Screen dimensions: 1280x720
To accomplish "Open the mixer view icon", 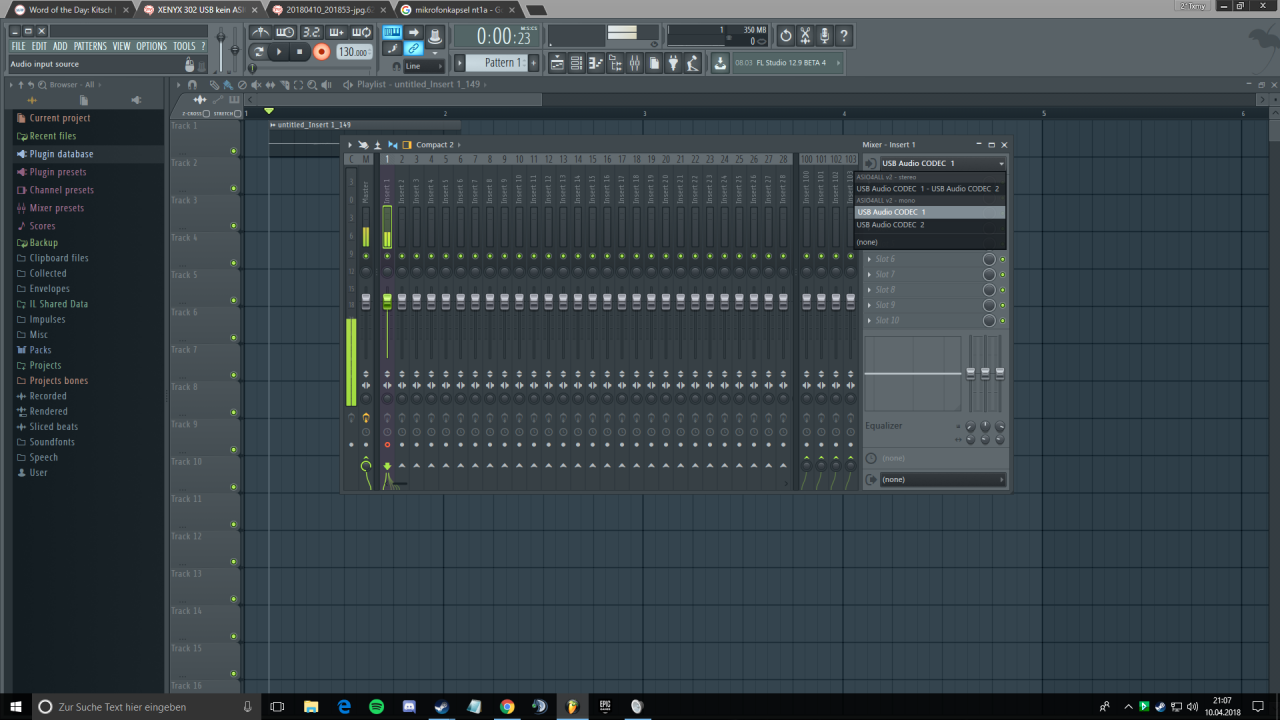I will [x=634, y=63].
